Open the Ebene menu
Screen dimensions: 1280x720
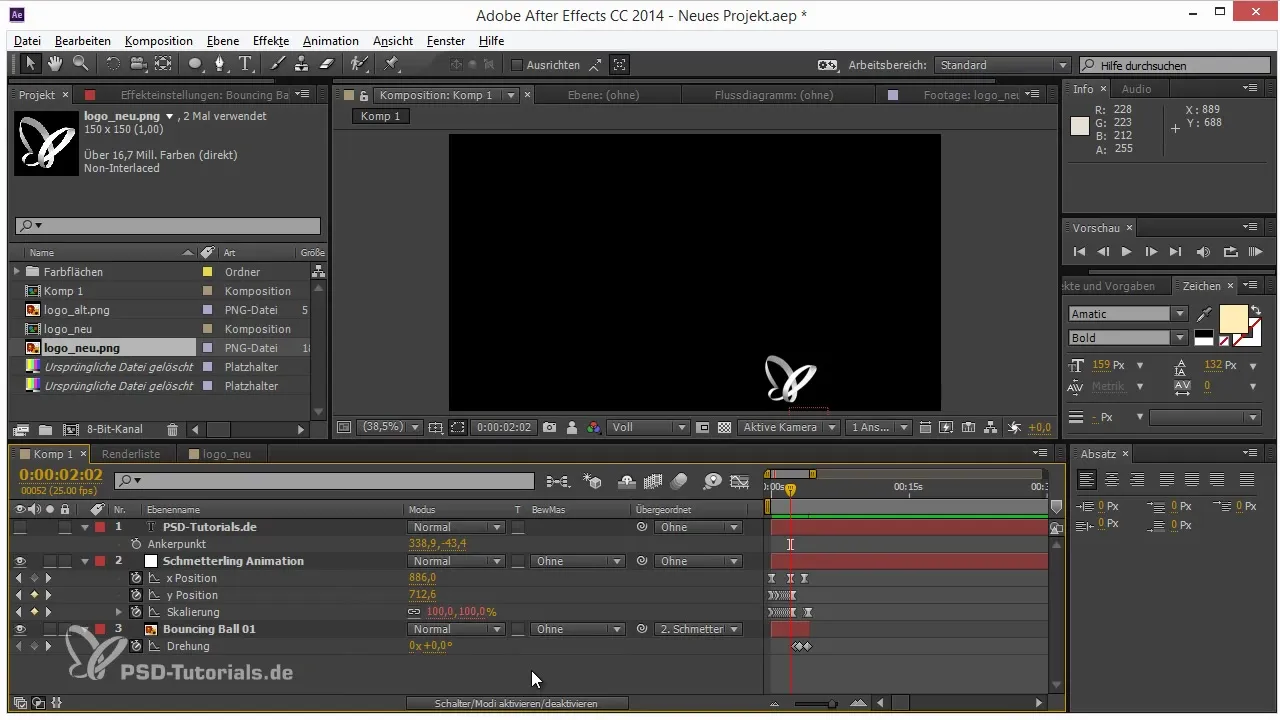click(x=223, y=41)
